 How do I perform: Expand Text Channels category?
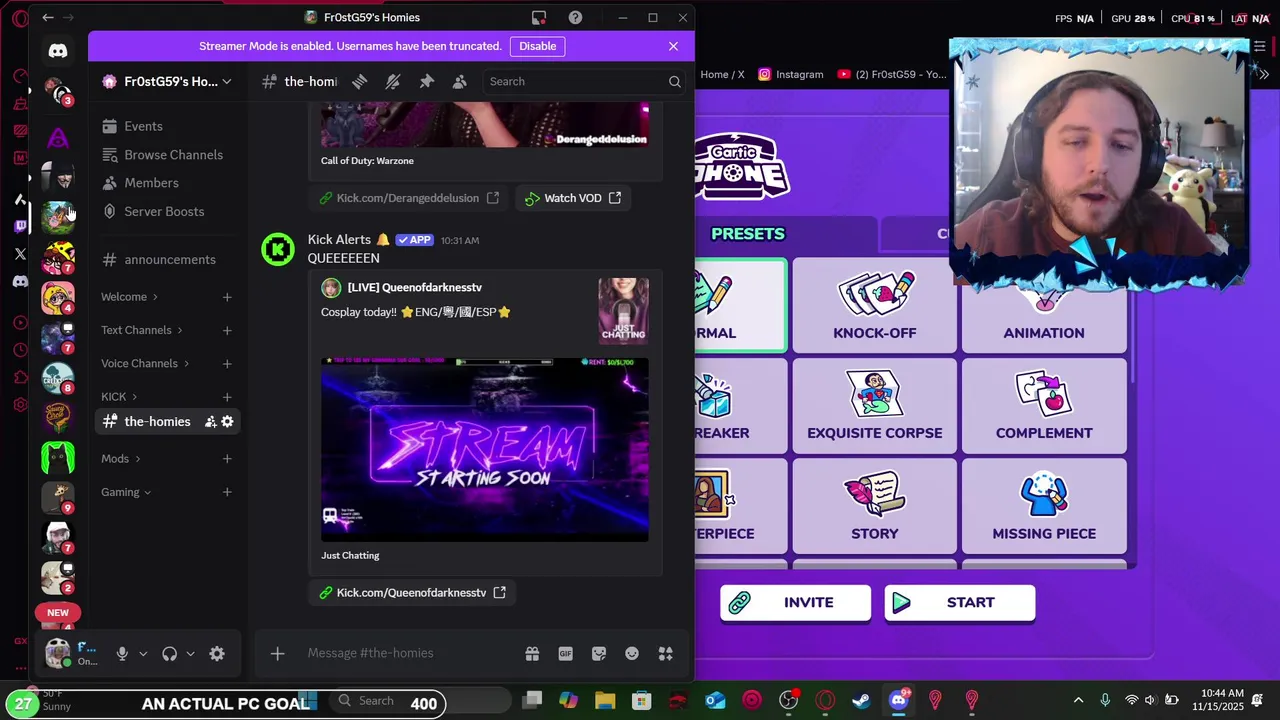(x=142, y=330)
